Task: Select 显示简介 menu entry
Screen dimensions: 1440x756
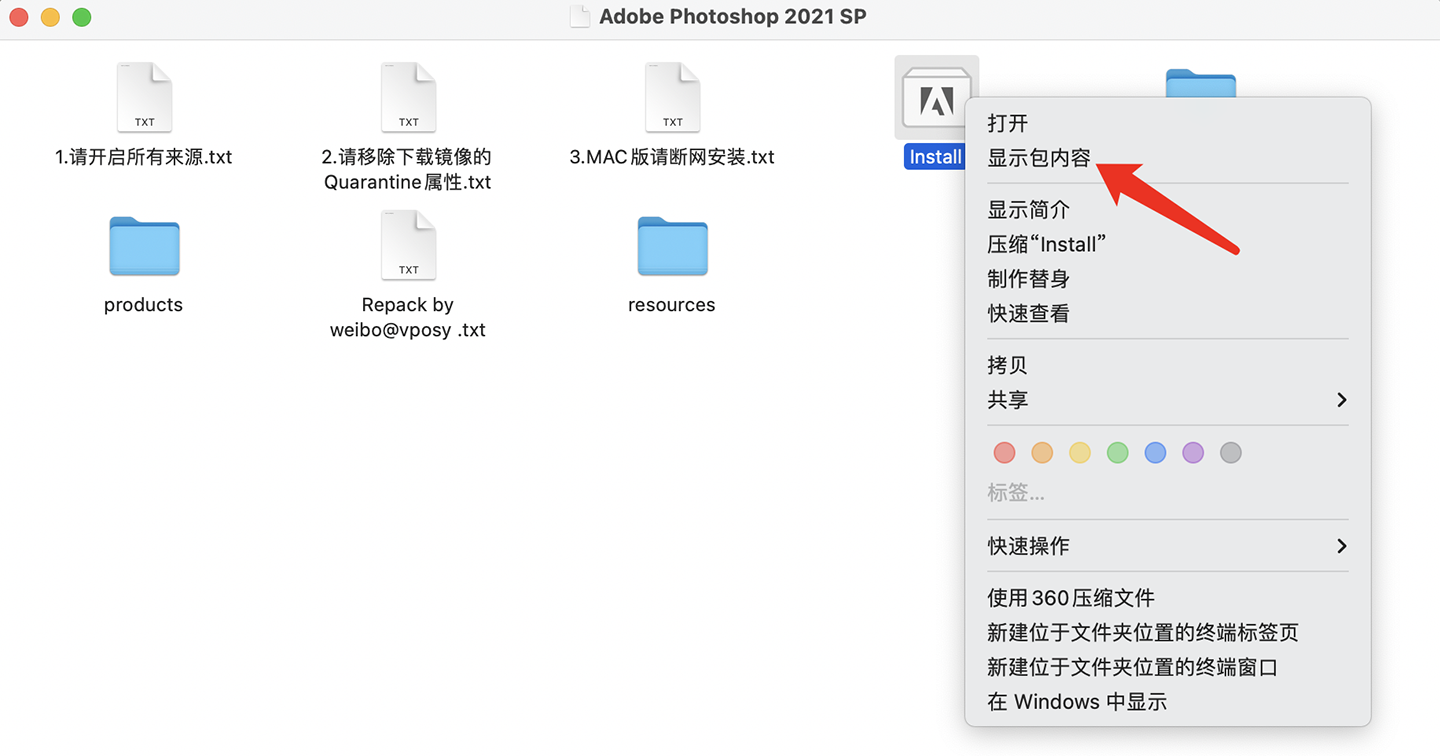Action: (x=1029, y=210)
